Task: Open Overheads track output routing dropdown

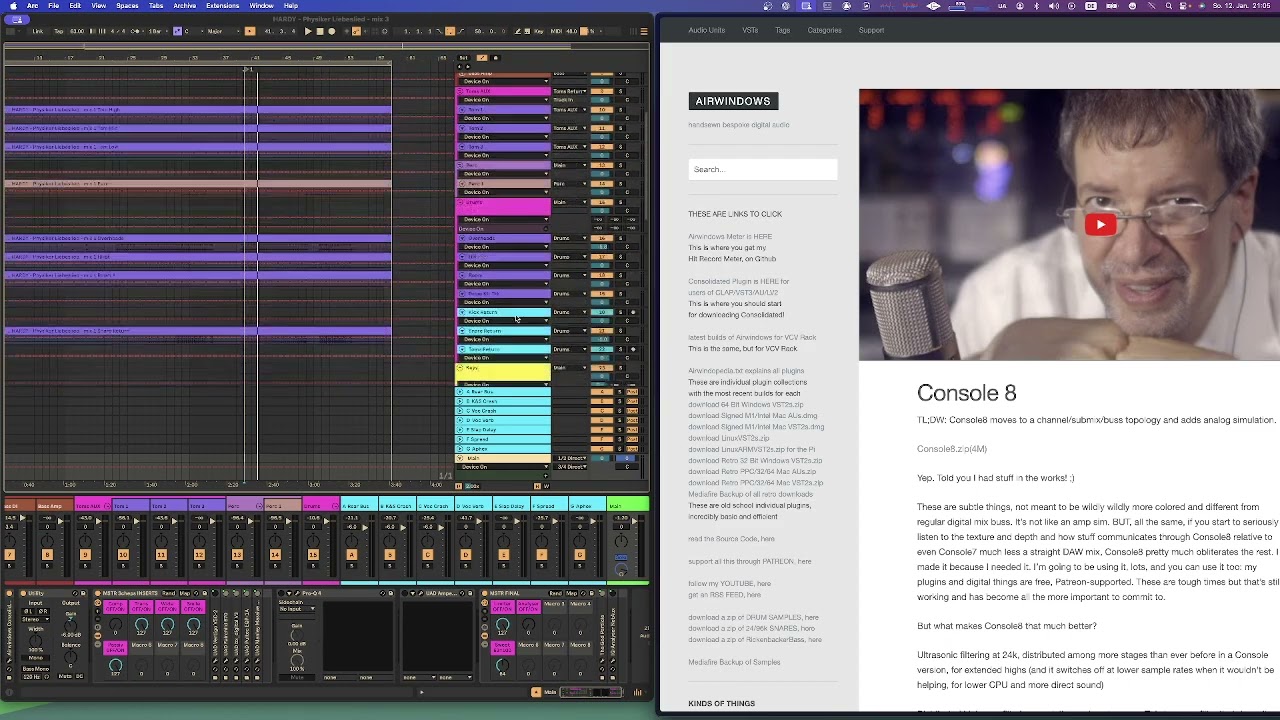Action: (569, 238)
